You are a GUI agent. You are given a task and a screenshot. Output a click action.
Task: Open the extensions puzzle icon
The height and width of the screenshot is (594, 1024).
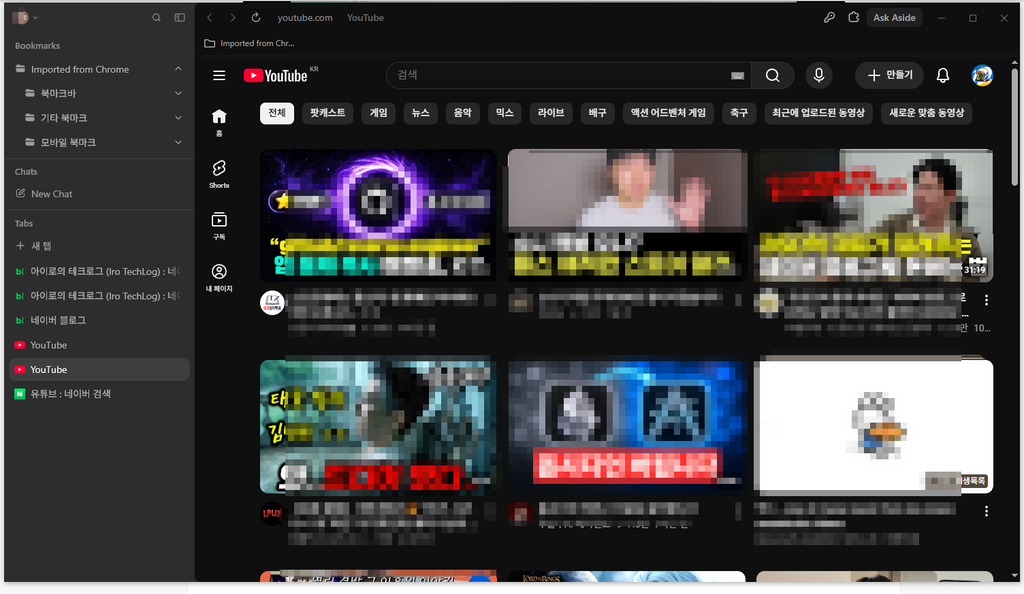click(x=854, y=18)
